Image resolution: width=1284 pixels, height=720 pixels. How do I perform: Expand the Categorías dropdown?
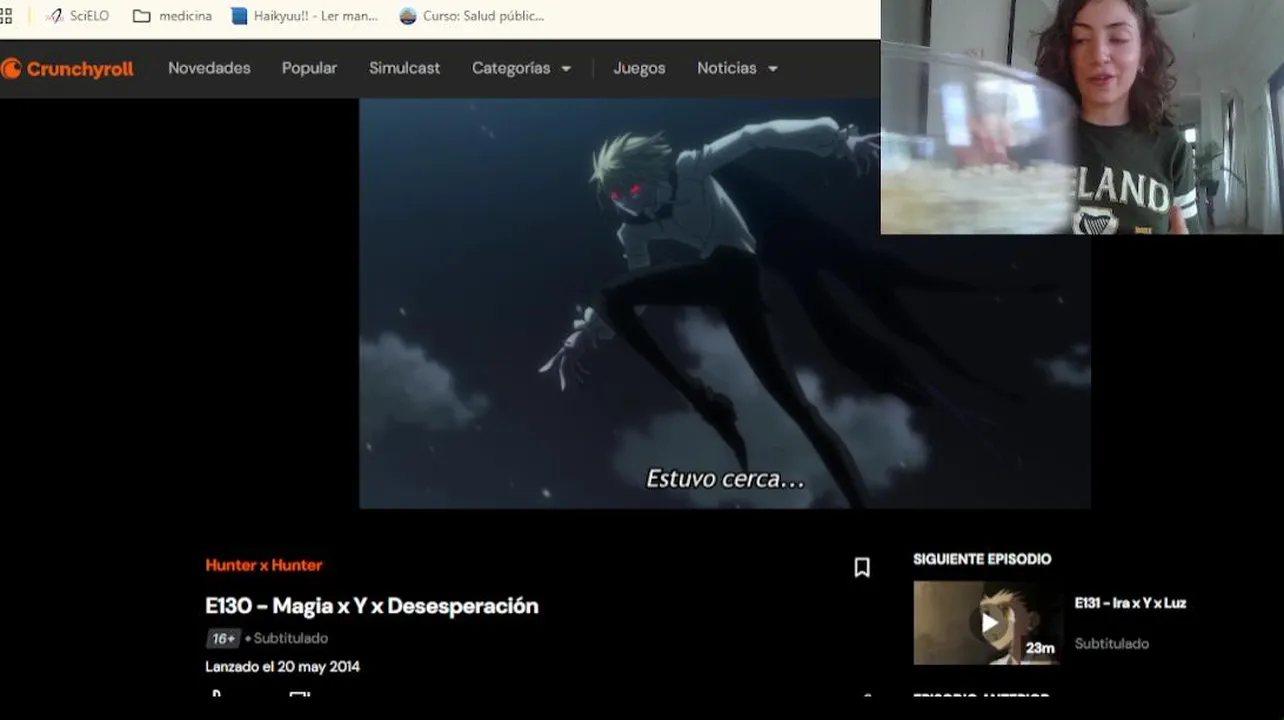pos(521,68)
